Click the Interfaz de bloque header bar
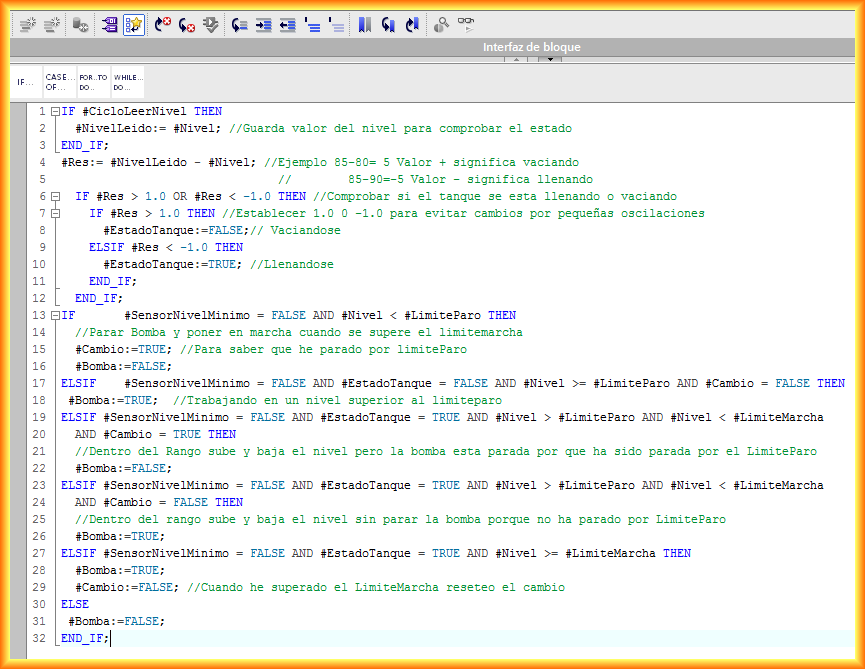 (x=531, y=47)
